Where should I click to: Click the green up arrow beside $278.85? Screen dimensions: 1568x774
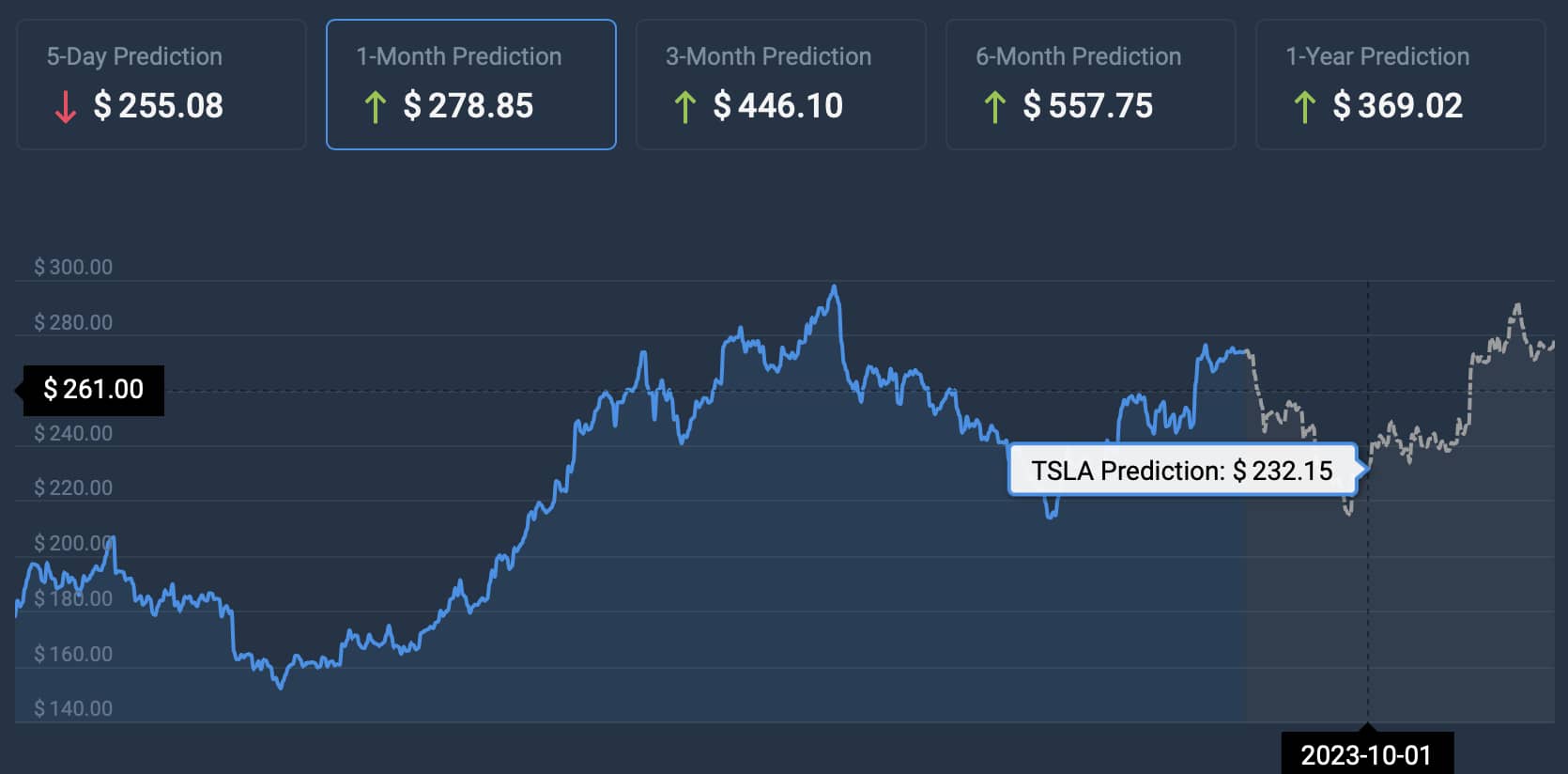point(375,107)
